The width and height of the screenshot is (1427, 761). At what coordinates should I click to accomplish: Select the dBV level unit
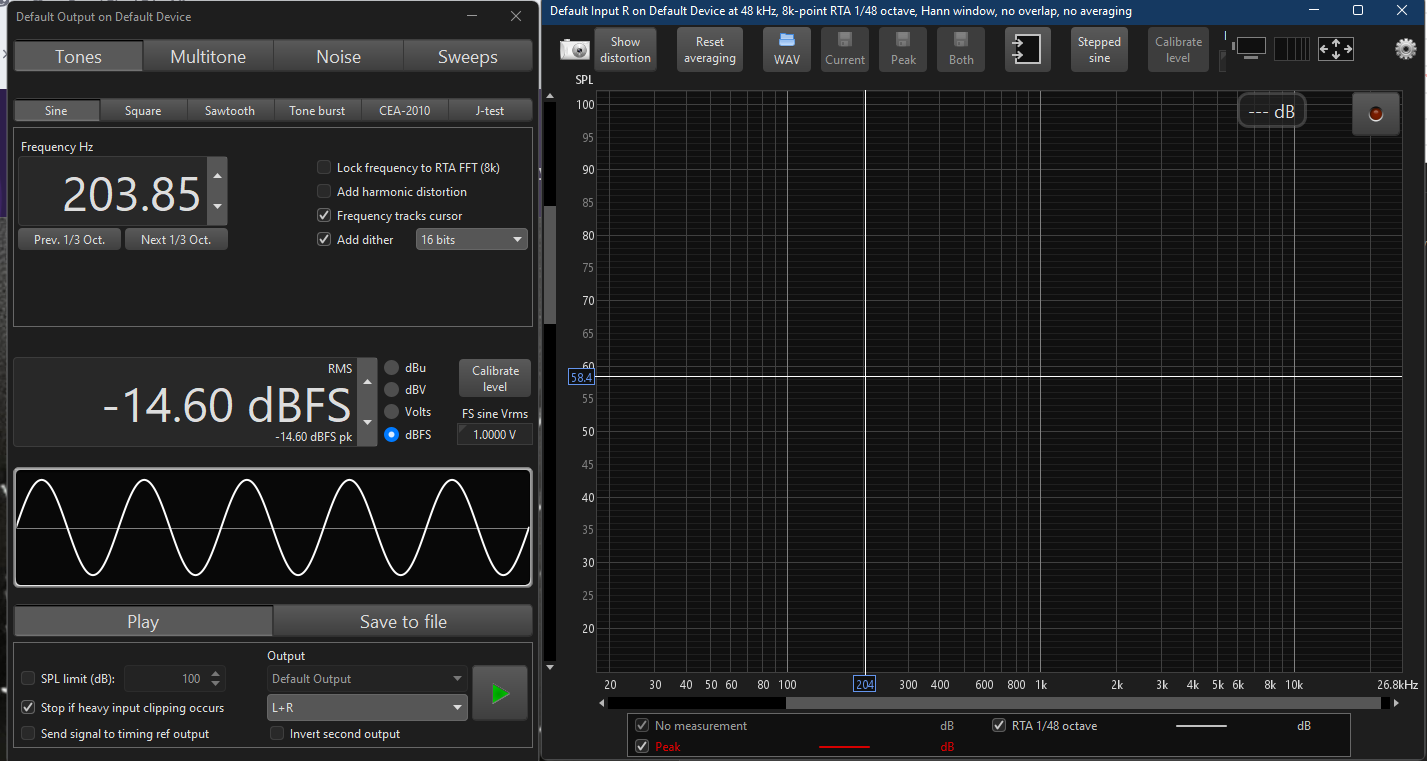[x=391, y=390]
